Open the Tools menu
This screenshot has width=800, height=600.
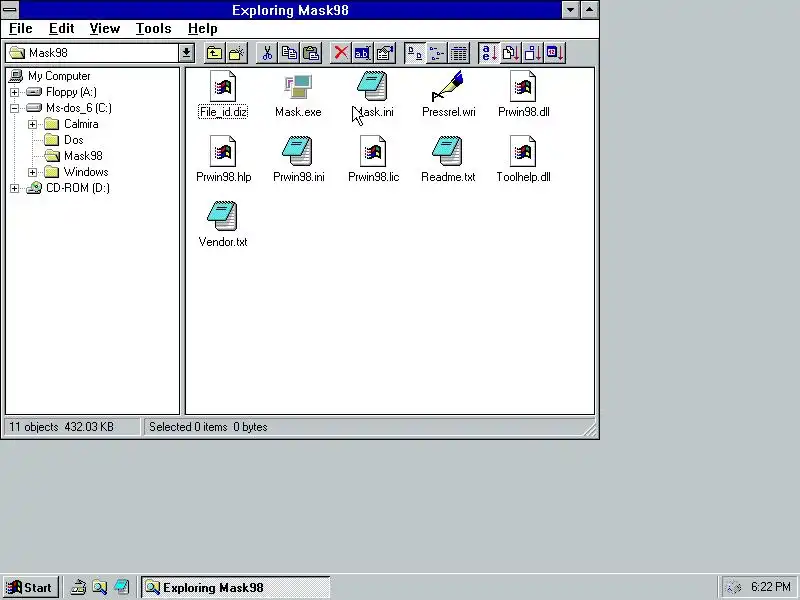(x=153, y=29)
